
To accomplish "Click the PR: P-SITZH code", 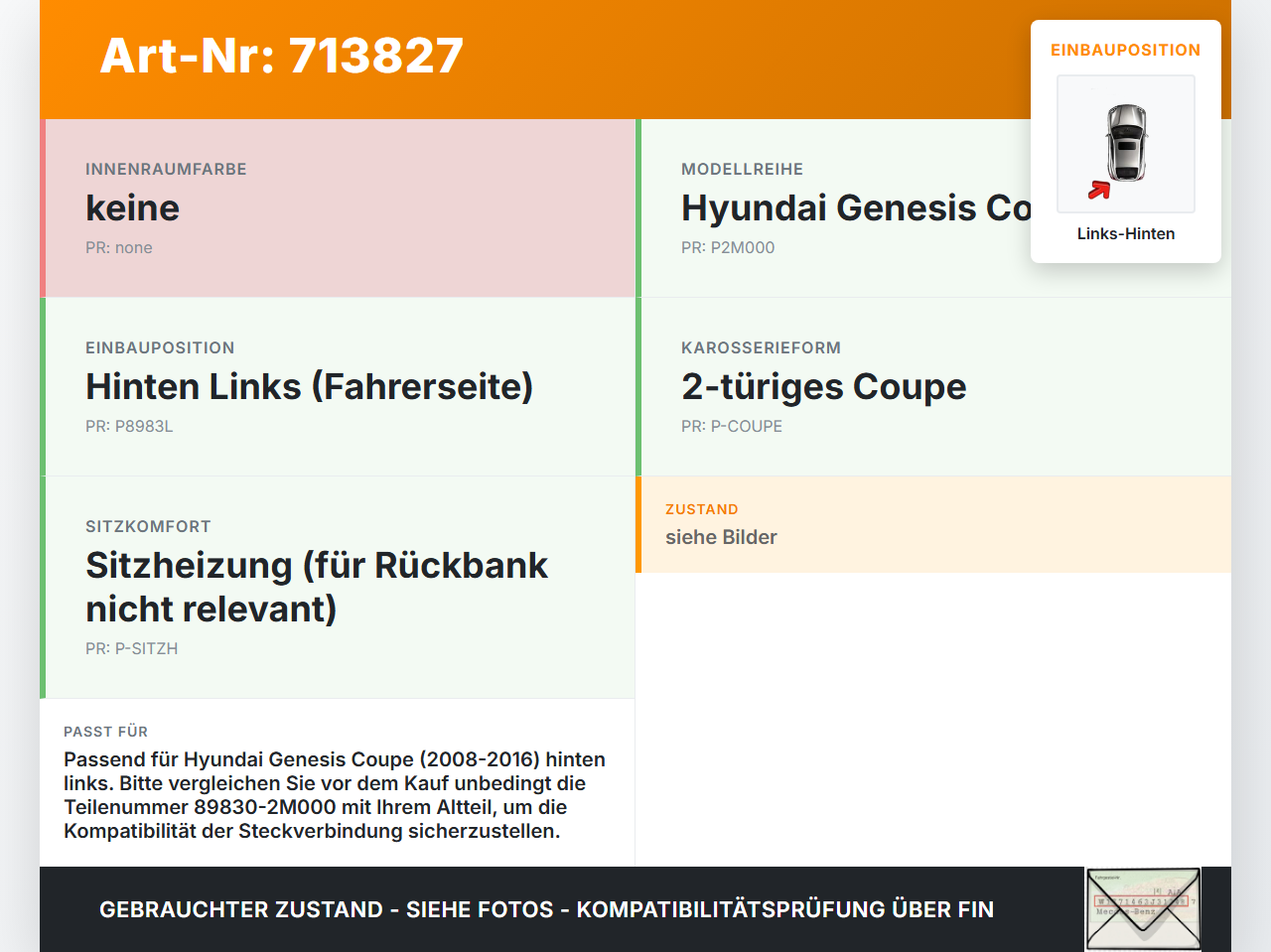I will pos(132,648).
